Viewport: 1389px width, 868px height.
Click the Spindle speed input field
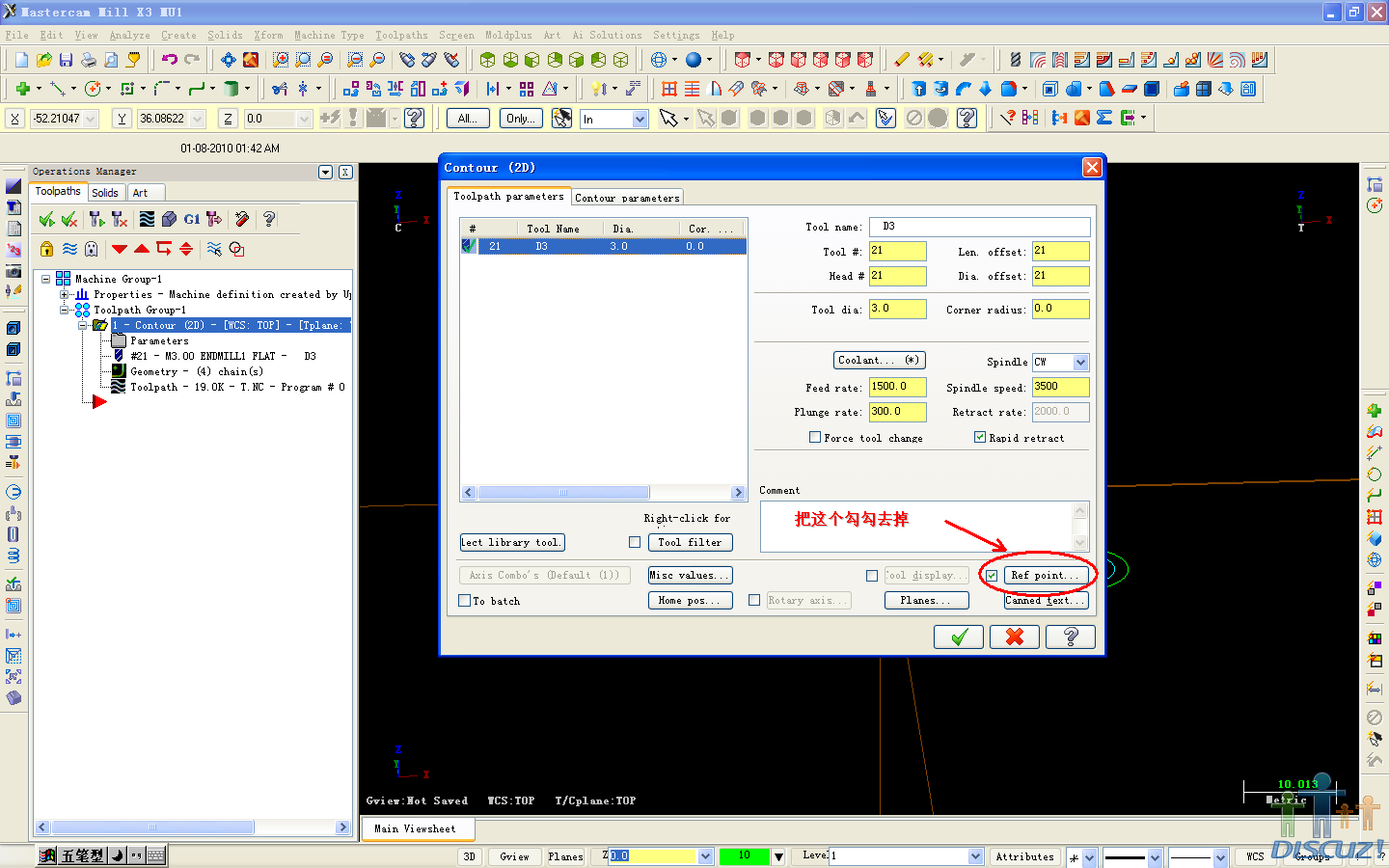point(1060,387)
